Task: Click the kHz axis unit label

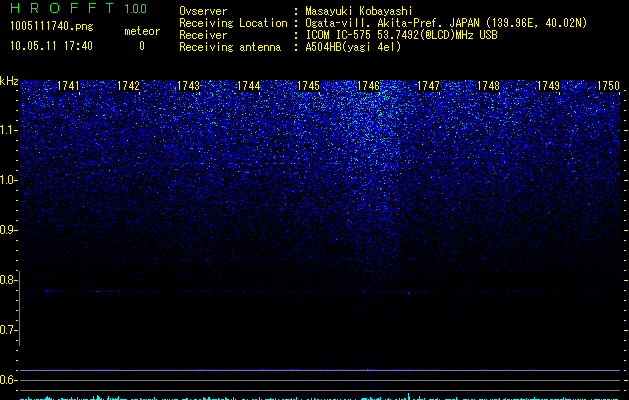Action: (9, 81)
